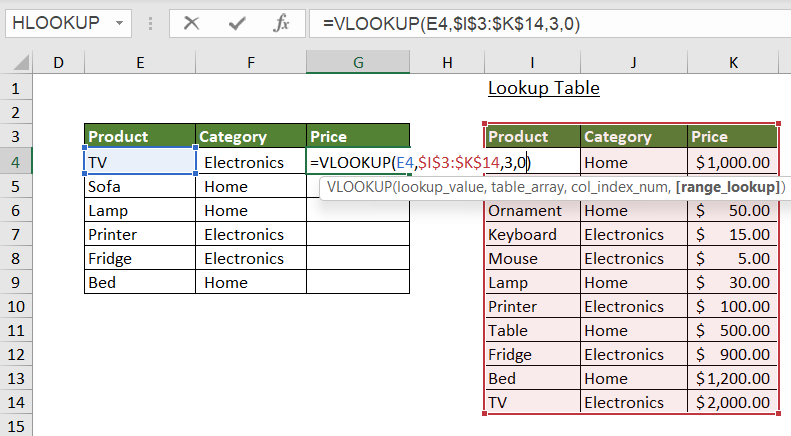The width and height of the screenshot is (791, 436).
Task: Click the $500.00 price cell
Action: (x=732, y=330)
